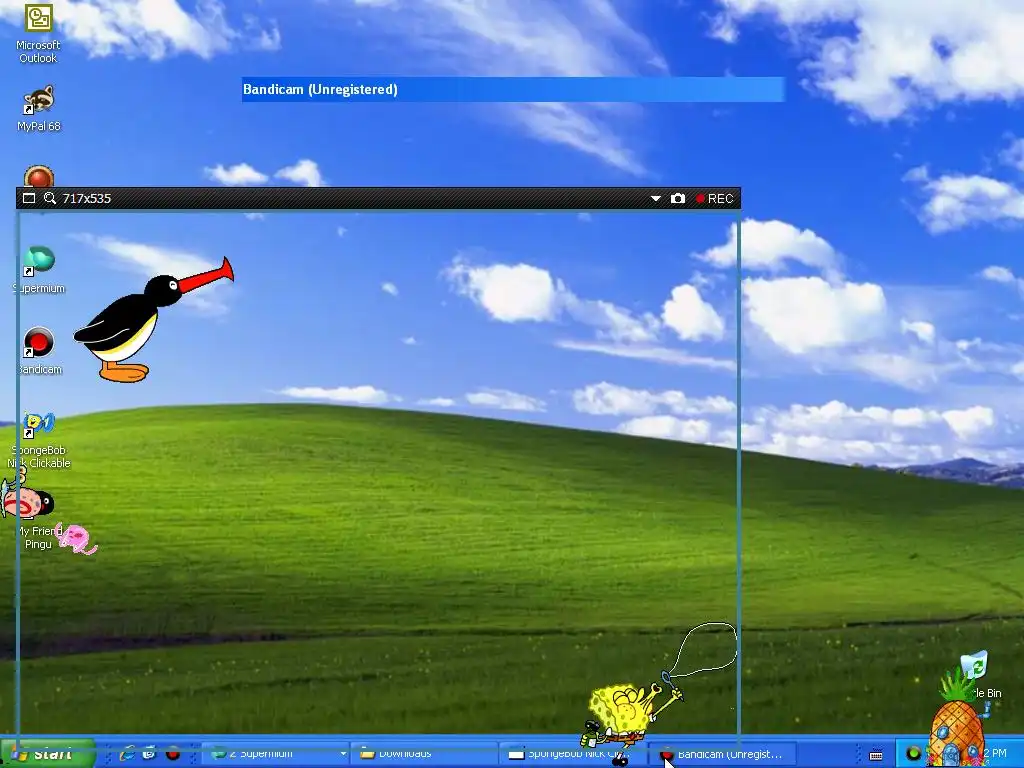
Task: Click the round green tray icon
Action: coord(913,754)
